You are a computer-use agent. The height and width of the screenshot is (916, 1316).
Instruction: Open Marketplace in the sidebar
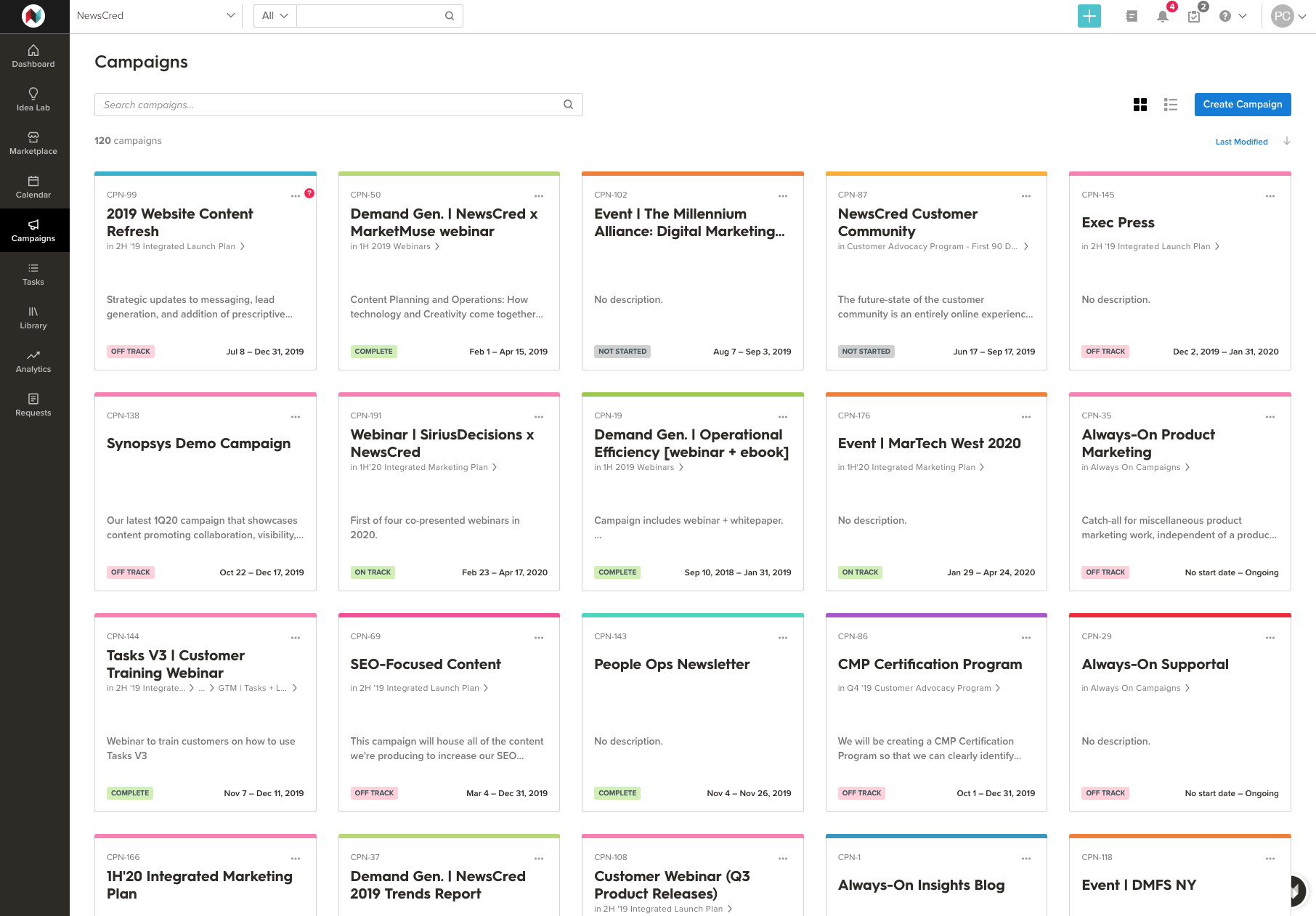click(x=33, y=142)
